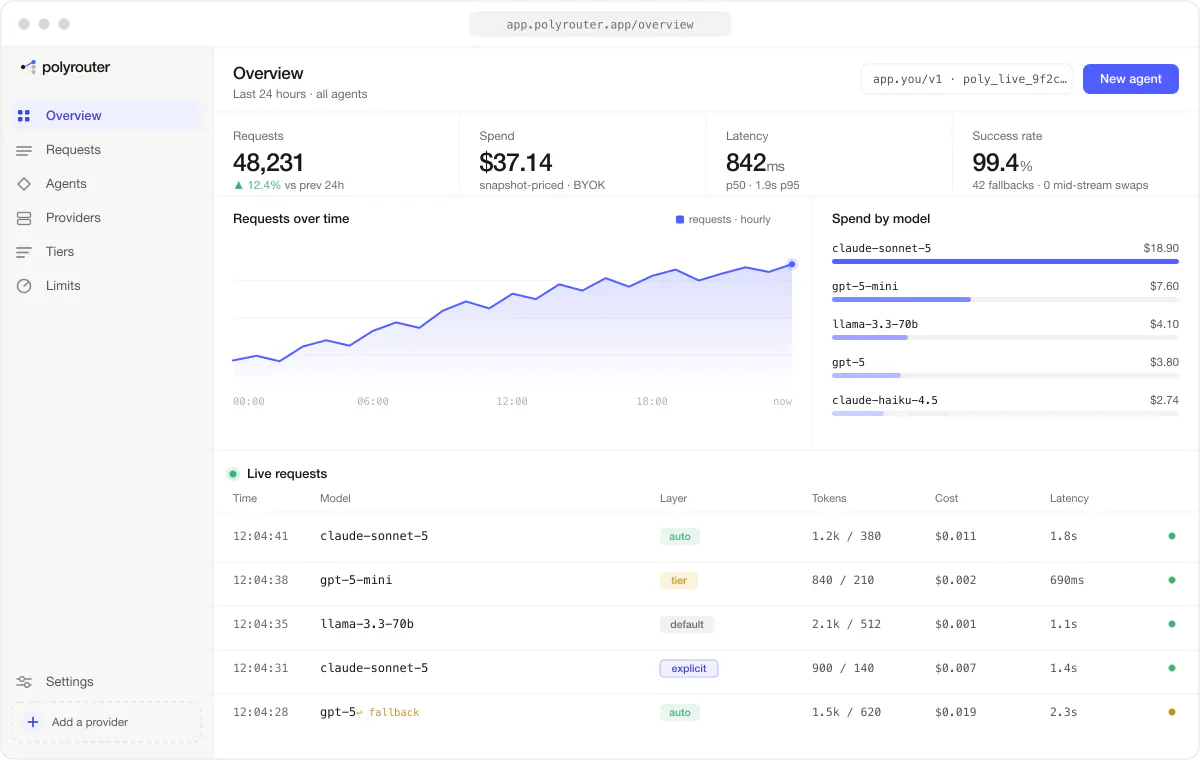Open Limits in the sidebar
Image resolution: width=1200 pixels, height=760 pixels.
tap(106, 286)
